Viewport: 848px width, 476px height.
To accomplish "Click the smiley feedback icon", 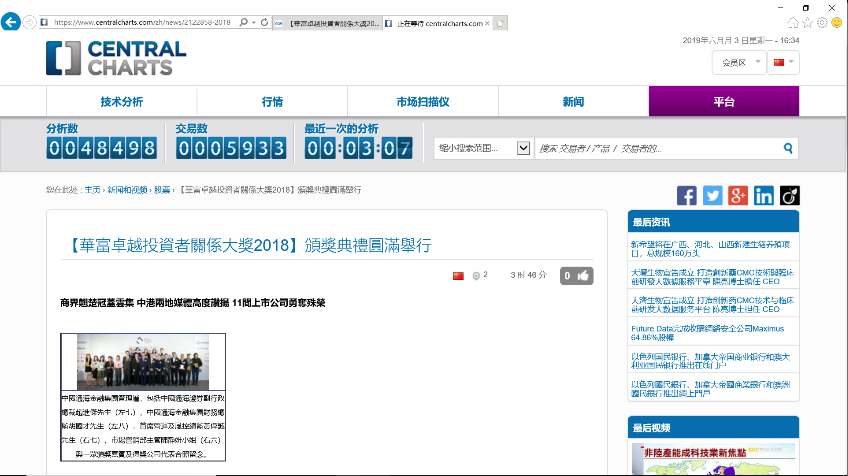I will 837,23.
